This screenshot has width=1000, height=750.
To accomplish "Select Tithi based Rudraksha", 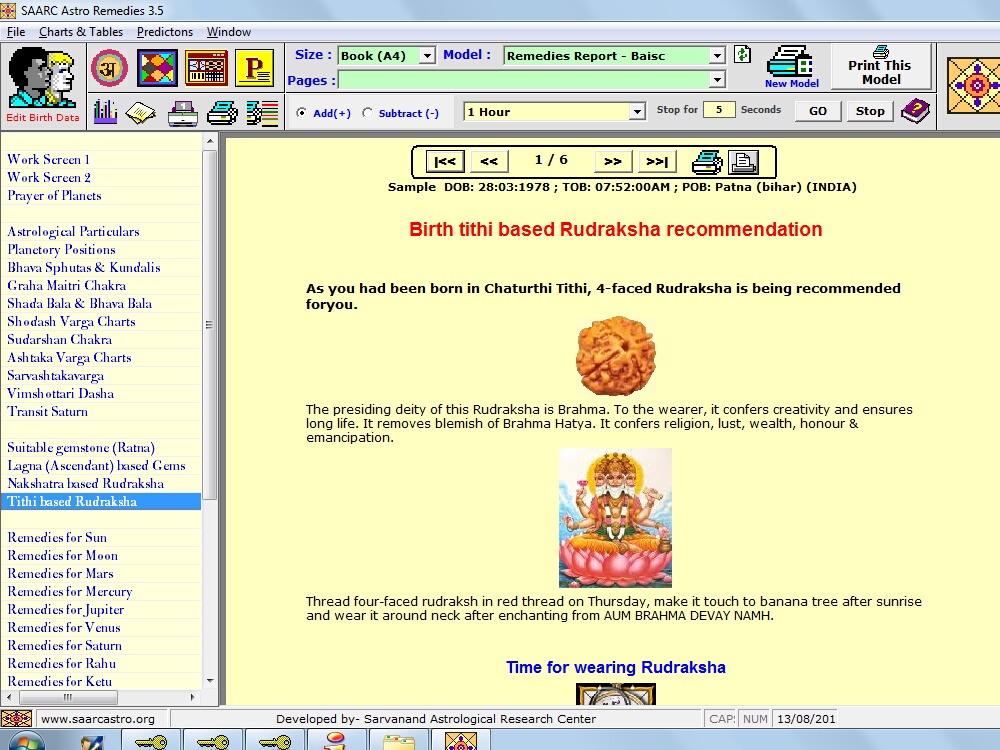I will coord(101,501).
